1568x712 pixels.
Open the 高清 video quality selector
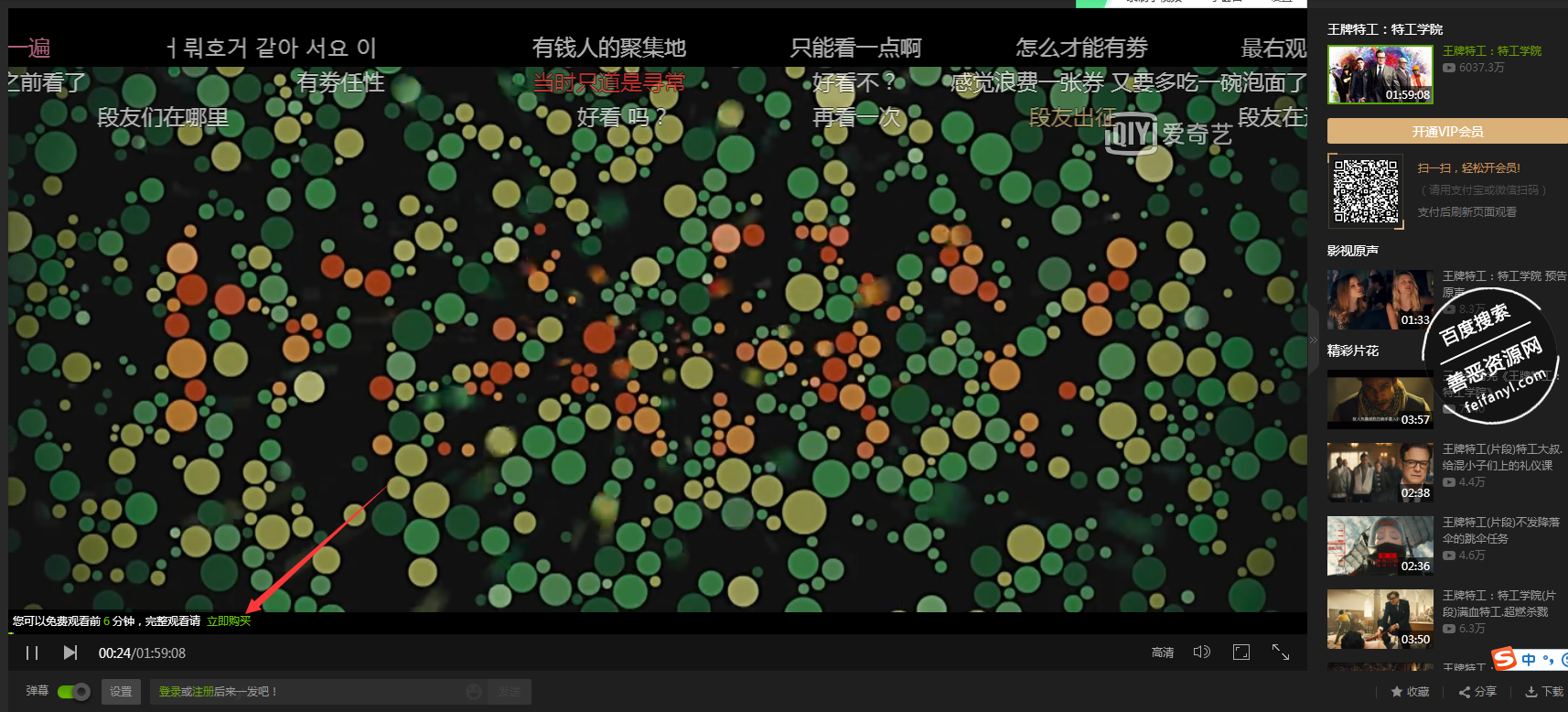1162,653
